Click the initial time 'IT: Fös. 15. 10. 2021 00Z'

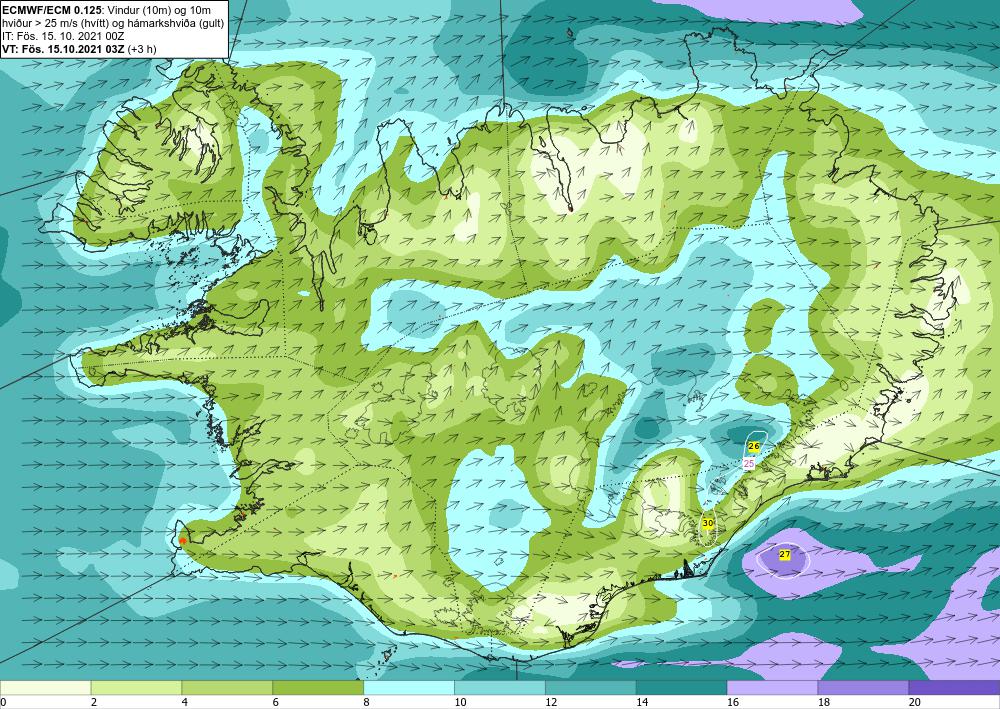(x=63, y=36)
